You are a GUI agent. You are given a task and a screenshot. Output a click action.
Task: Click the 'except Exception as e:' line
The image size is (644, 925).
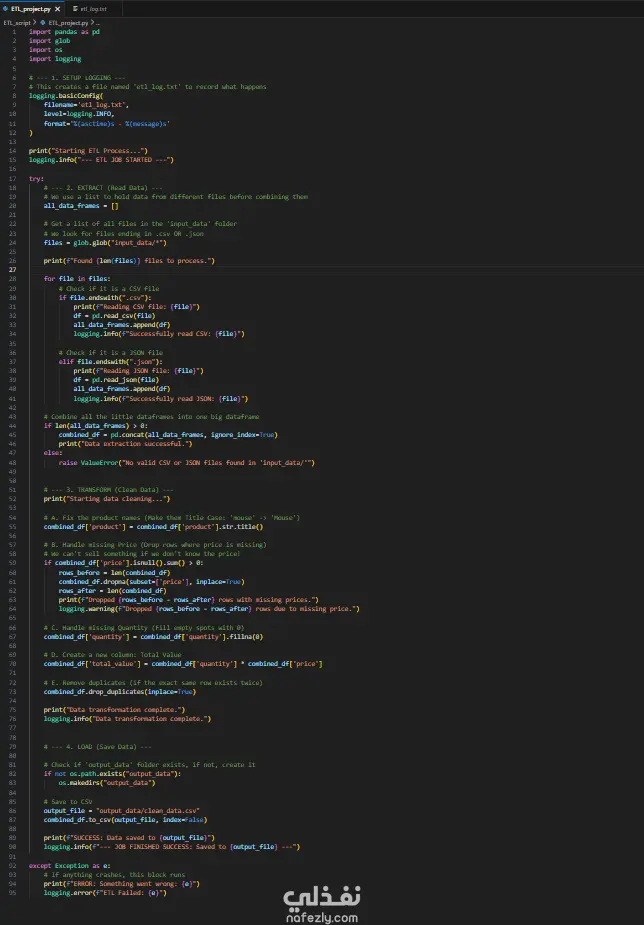coord(69,865)
